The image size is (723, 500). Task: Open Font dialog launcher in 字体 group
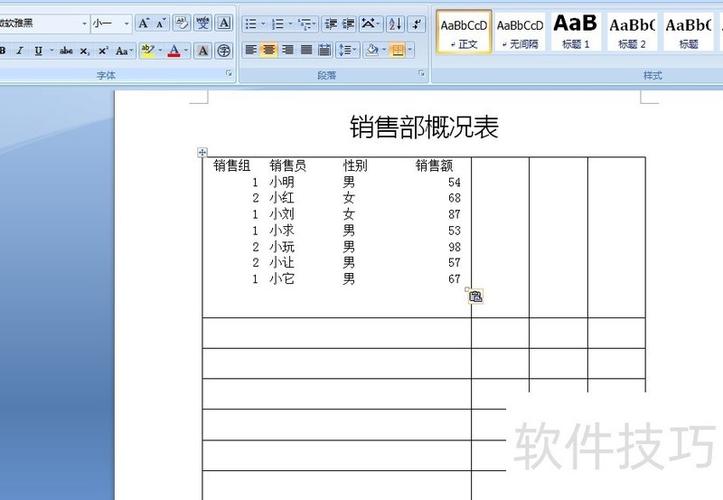click(x=229, y=73)
